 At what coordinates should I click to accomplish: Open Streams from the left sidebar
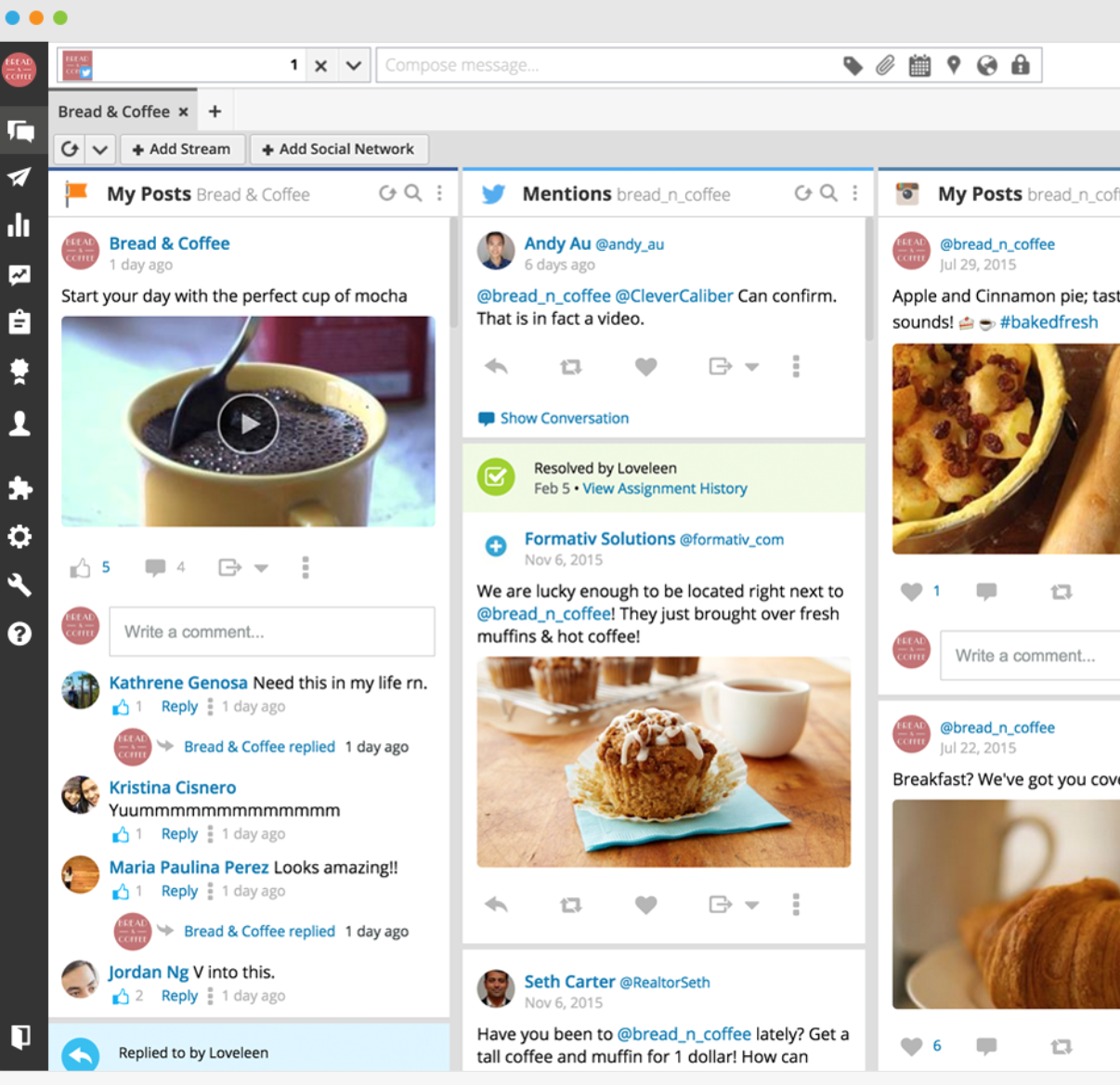pos(20,132)
